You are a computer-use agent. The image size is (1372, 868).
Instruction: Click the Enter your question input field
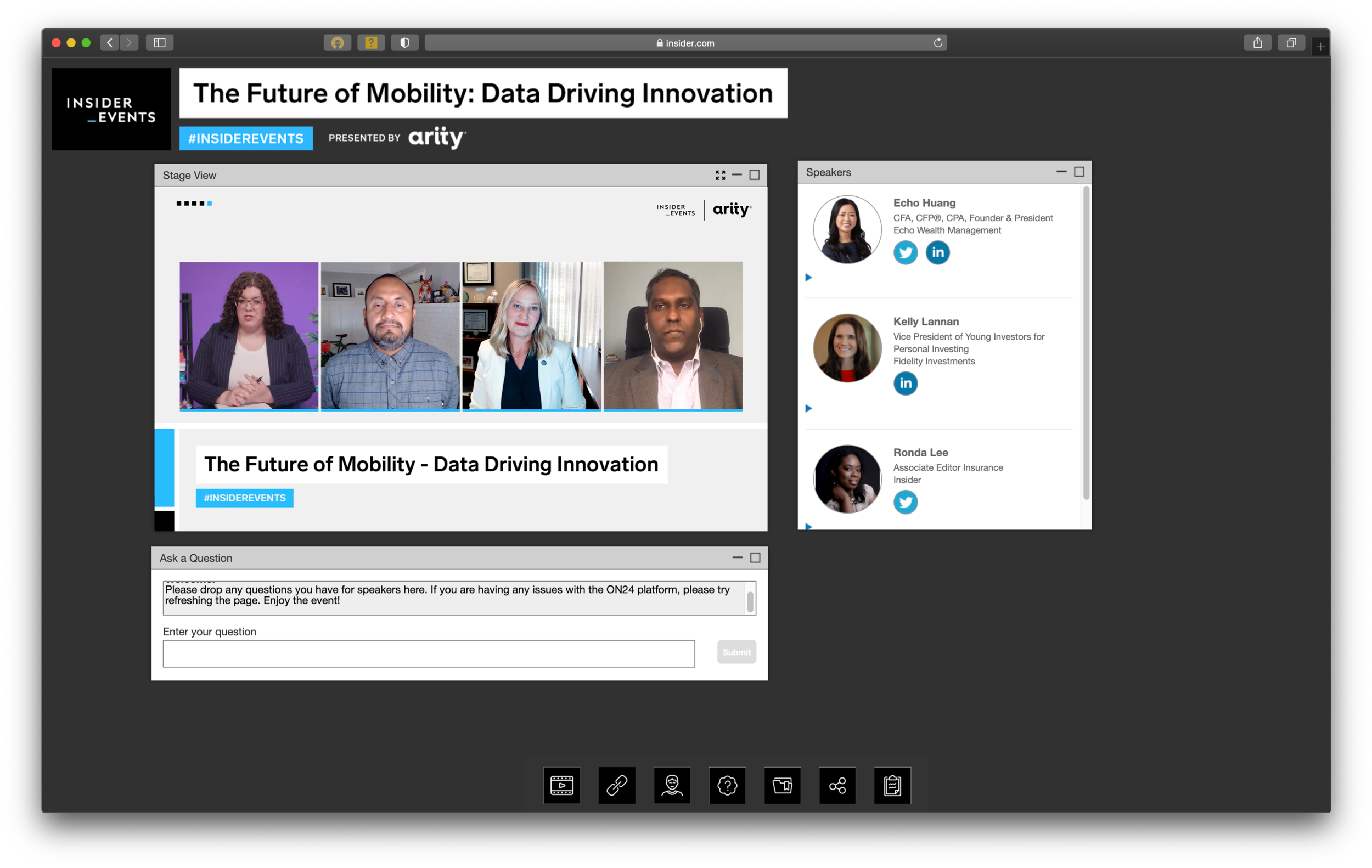pos(429,653)
